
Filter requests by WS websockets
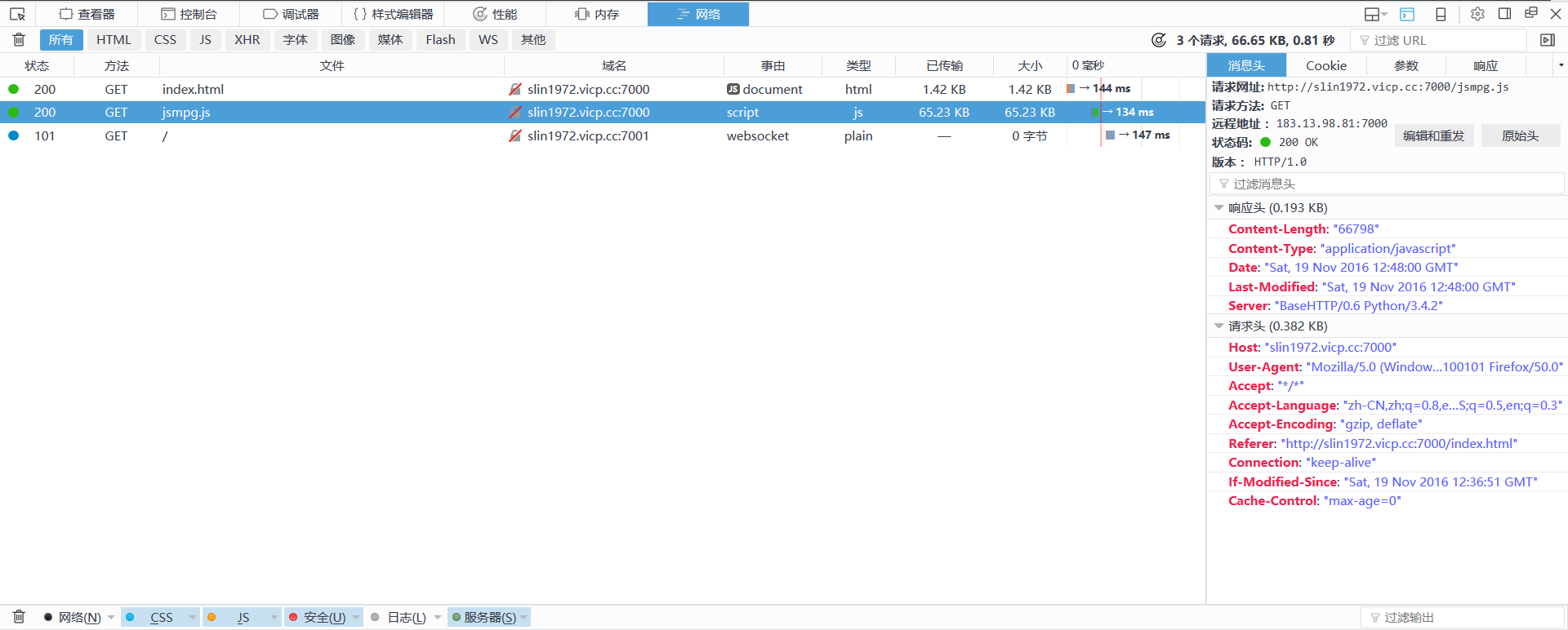[x=488, y=40]
